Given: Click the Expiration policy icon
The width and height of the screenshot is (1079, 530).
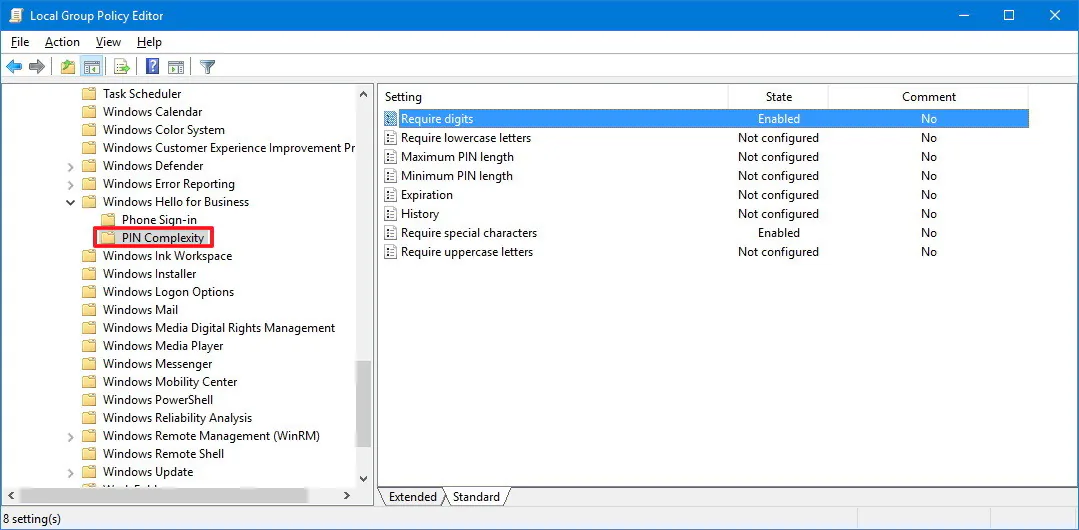Looking at the screenshot, I should click(391, 195).
